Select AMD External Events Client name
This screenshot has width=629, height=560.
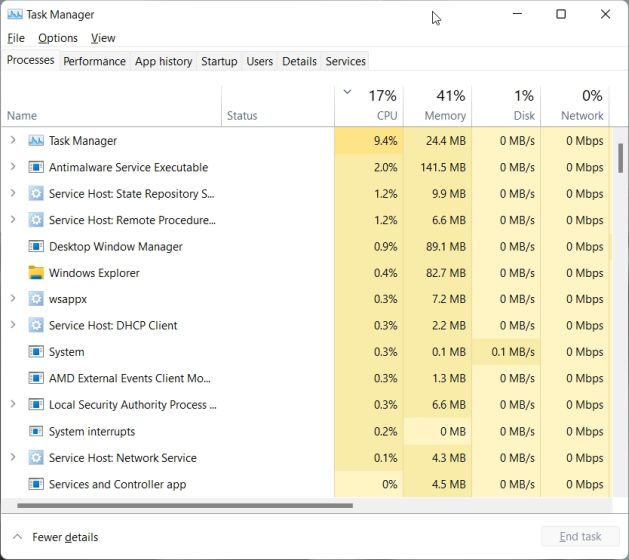tap(130, 378)
